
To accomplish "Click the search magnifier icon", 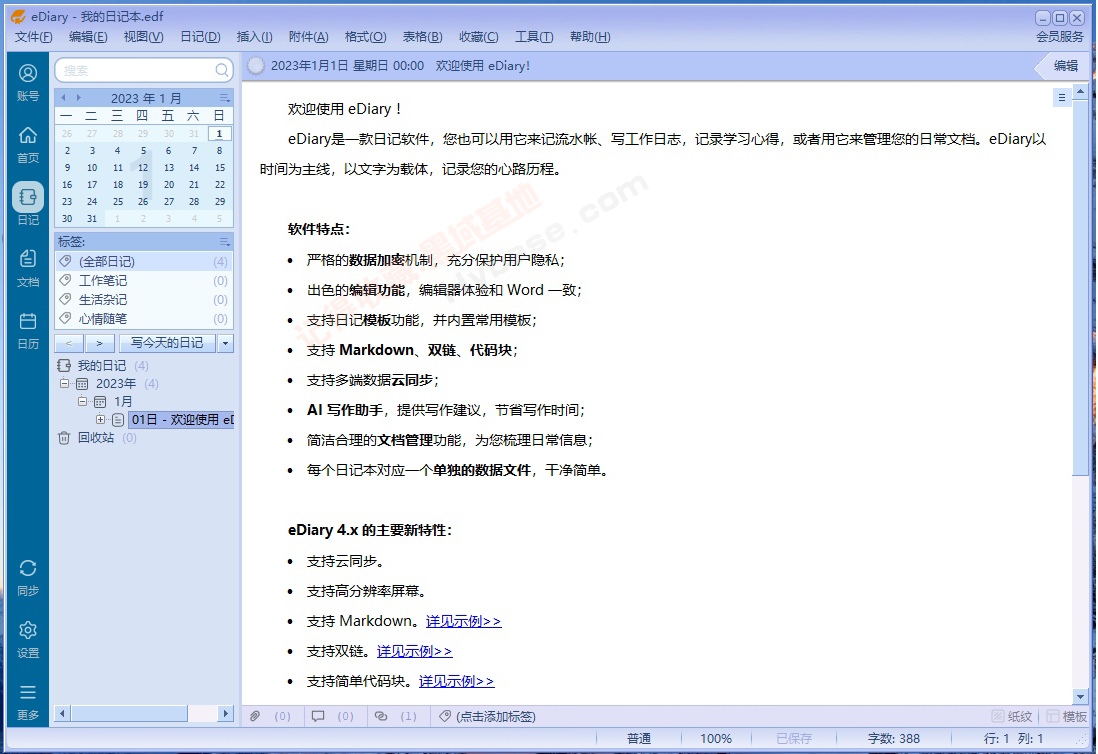I will (x=222, y=70).
